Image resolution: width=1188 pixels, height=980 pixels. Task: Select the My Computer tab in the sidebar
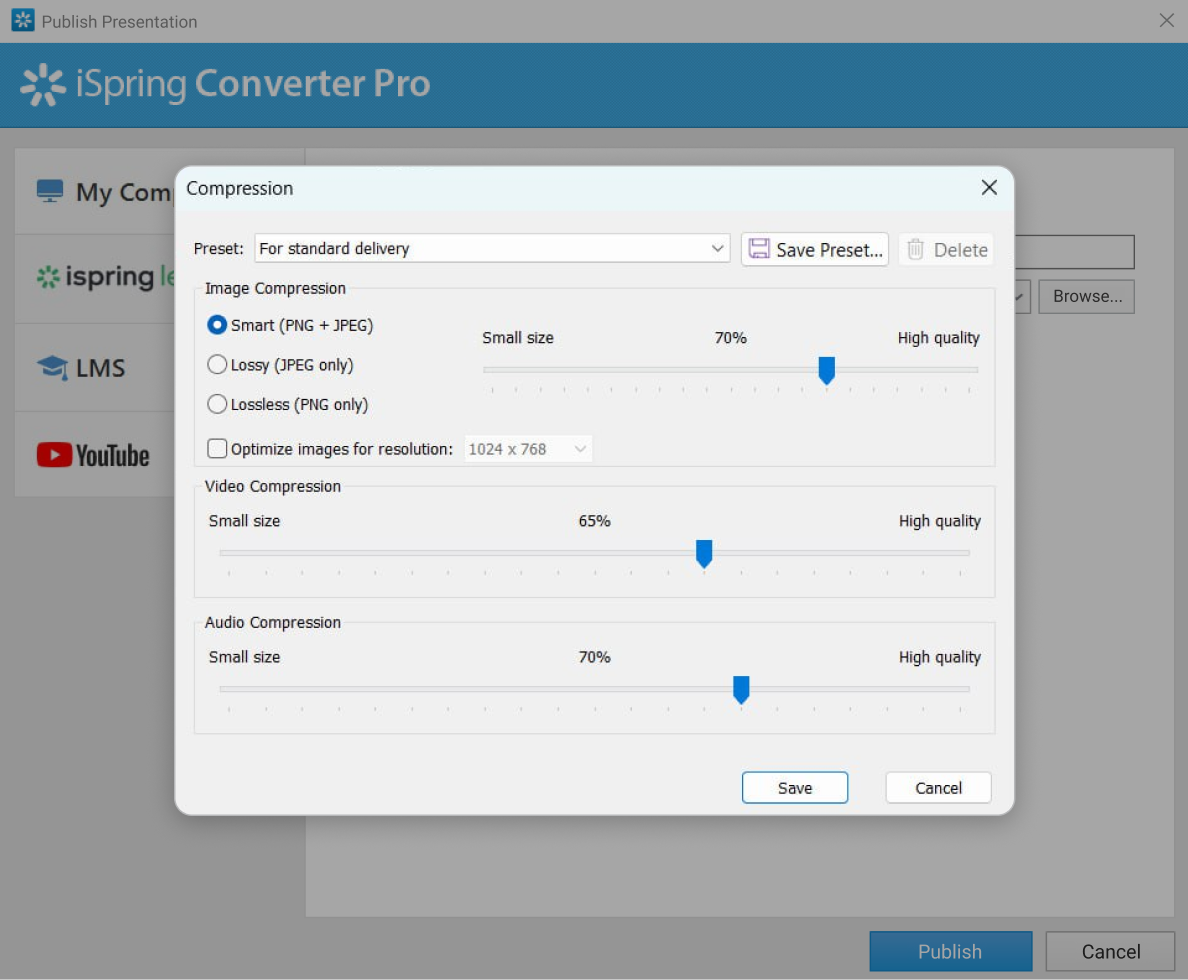pyautogui.click(x=95, y=191)
